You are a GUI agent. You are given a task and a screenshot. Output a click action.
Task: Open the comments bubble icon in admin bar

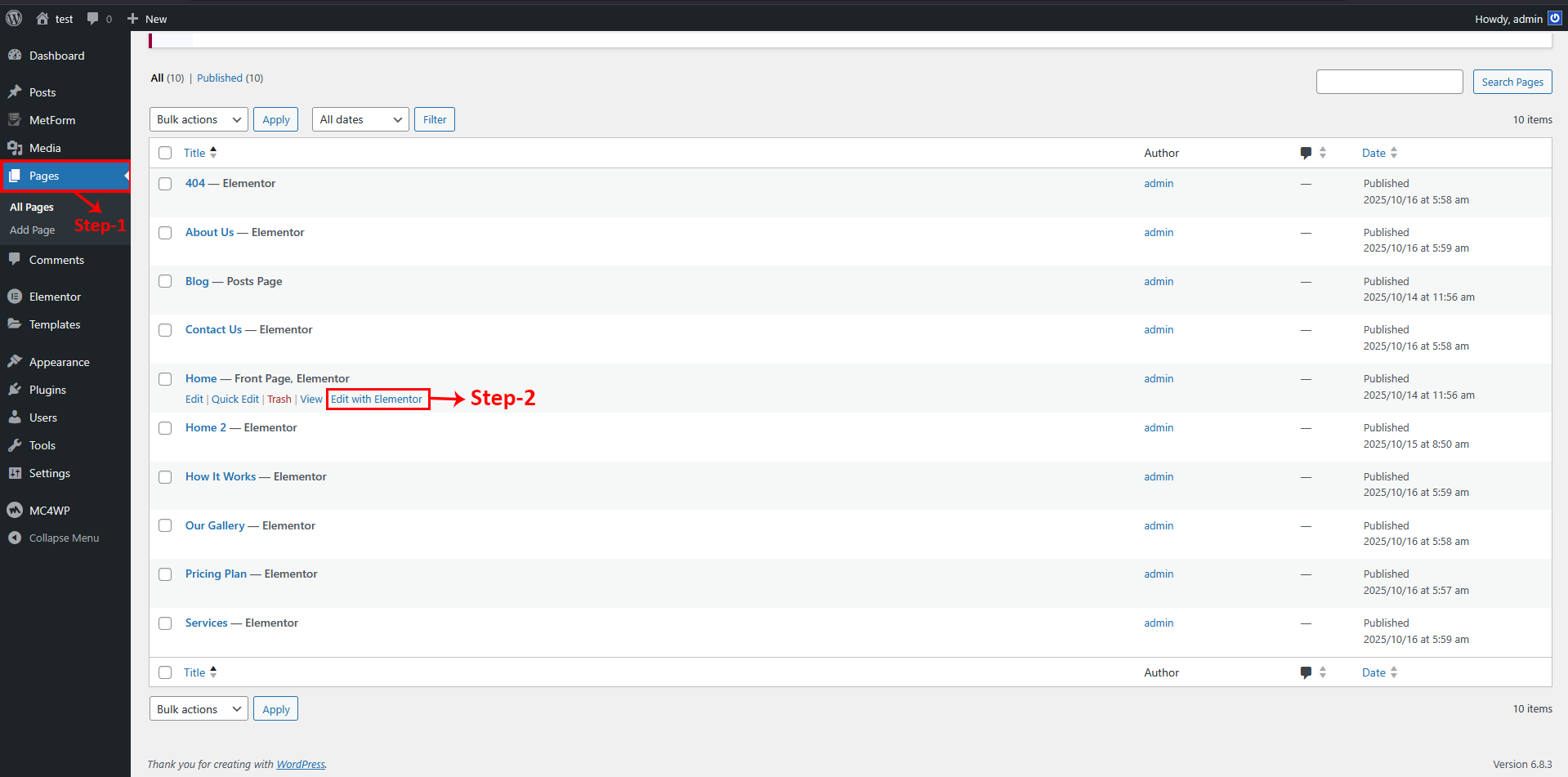92,18
